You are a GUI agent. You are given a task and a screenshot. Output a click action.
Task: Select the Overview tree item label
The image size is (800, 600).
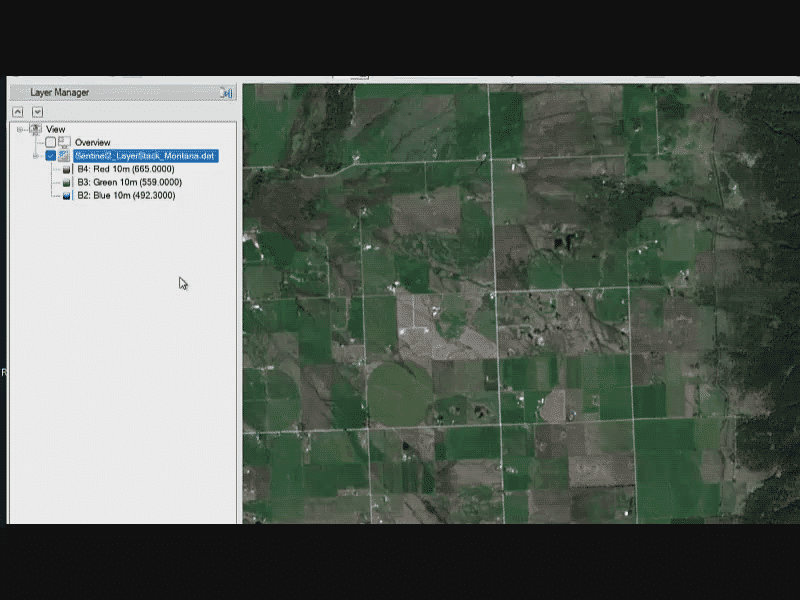tap(92, 142)
